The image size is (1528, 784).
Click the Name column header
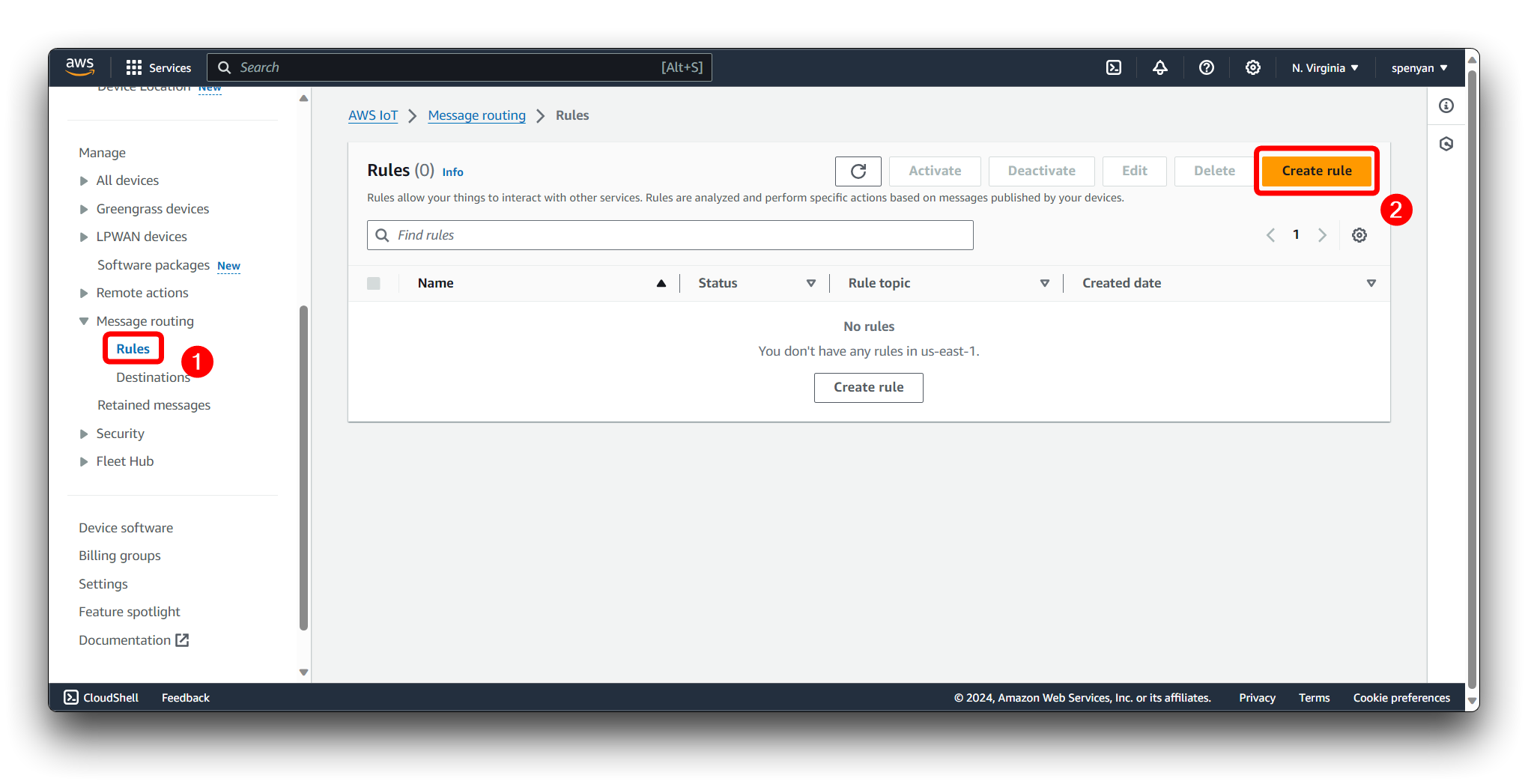[x=436, y=283]
